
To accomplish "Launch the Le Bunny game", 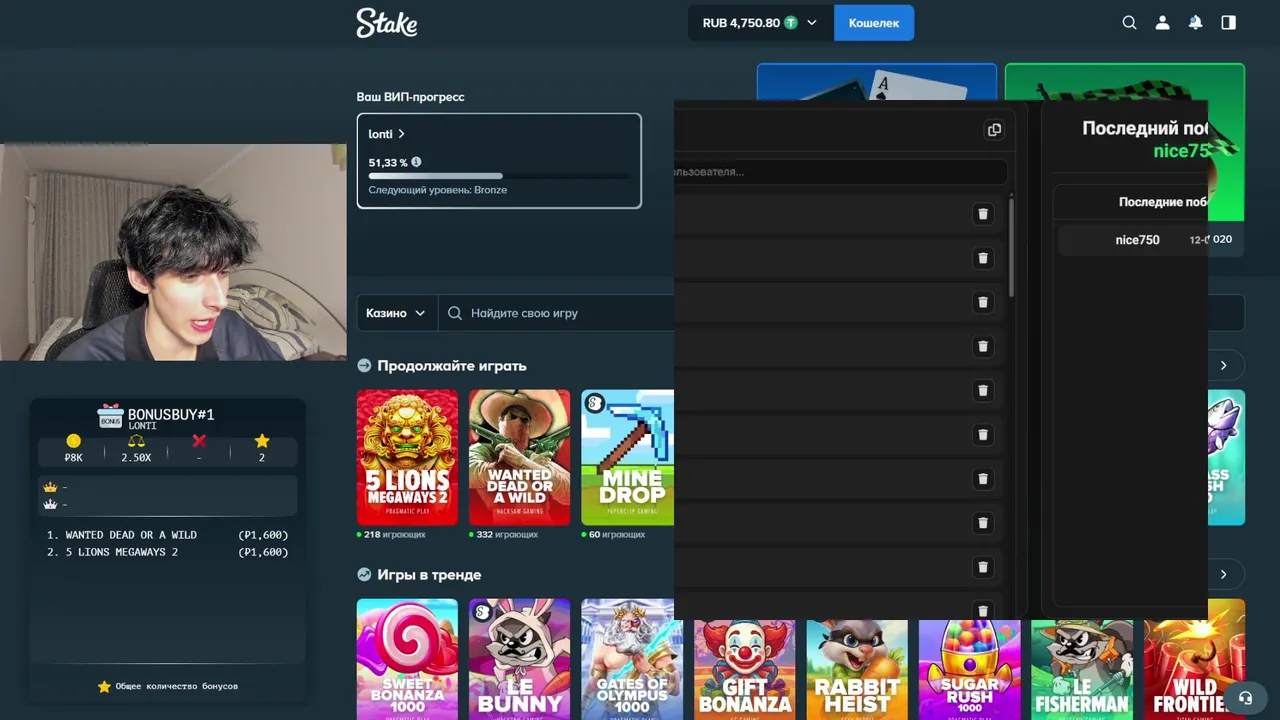I will pyautogui.click(x=519, y=659).
